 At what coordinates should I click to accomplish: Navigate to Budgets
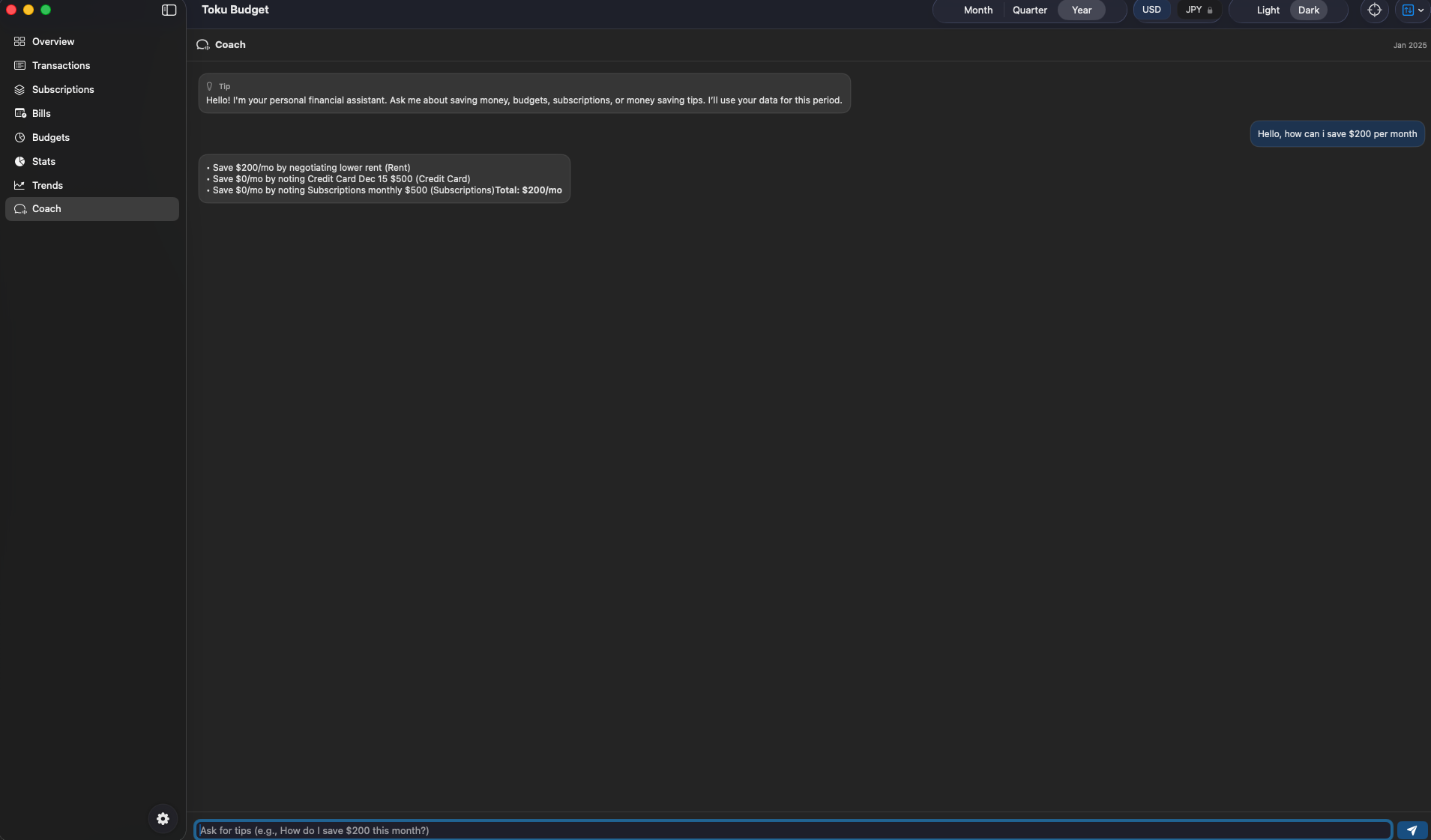click(50, 138)
